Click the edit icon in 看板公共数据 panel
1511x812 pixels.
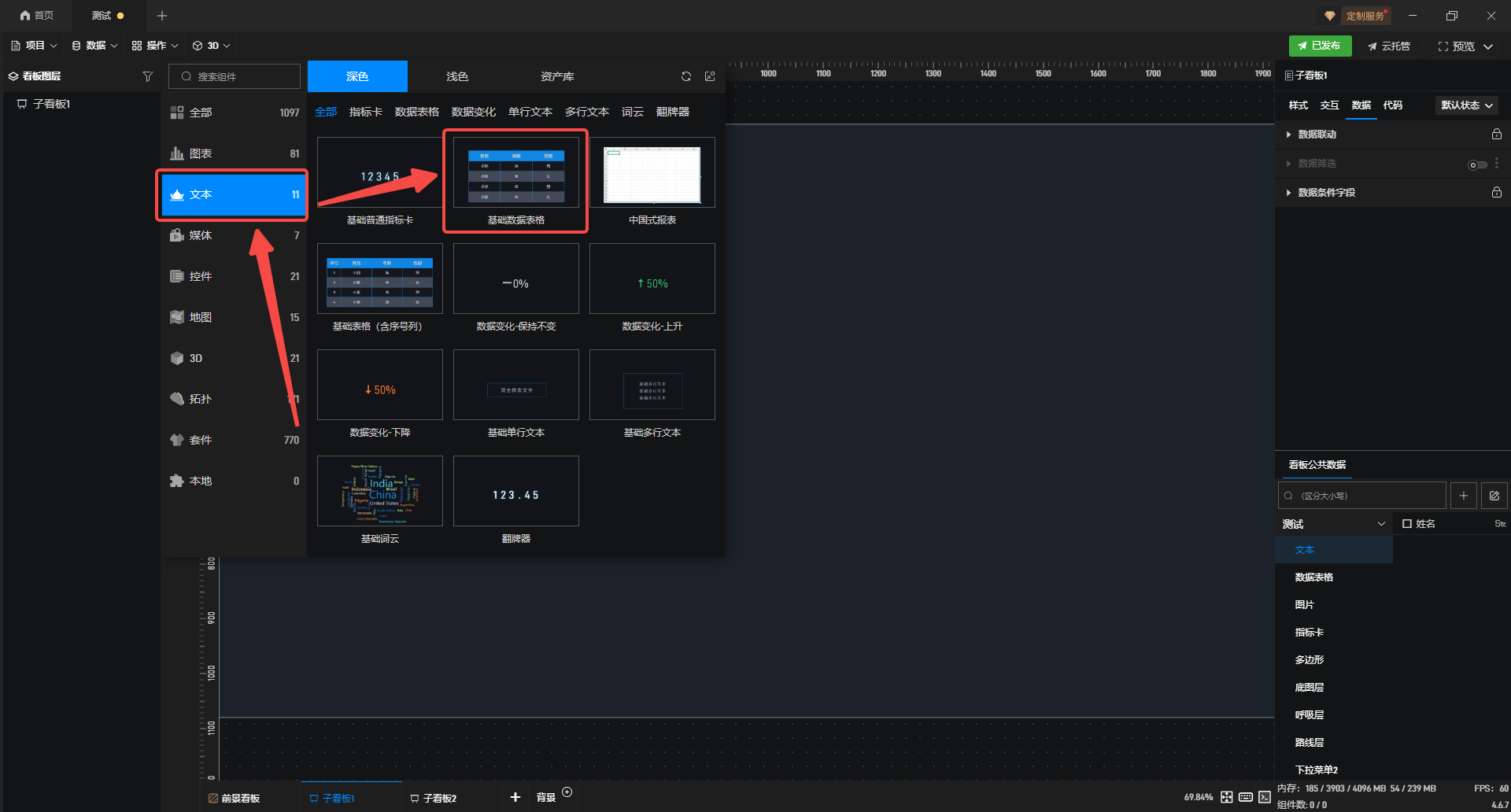(x=1494, y=496)
